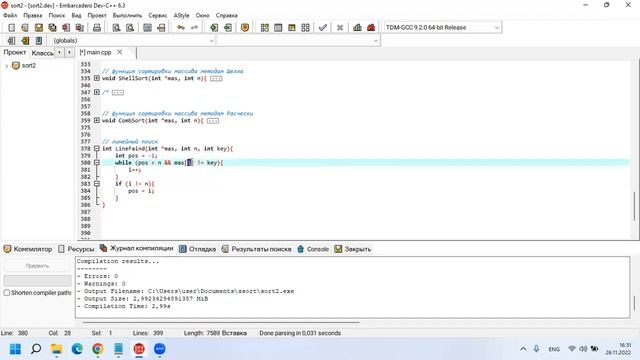
Task: Collapse the while loop fold at line 380
Action: coord(97,162)
